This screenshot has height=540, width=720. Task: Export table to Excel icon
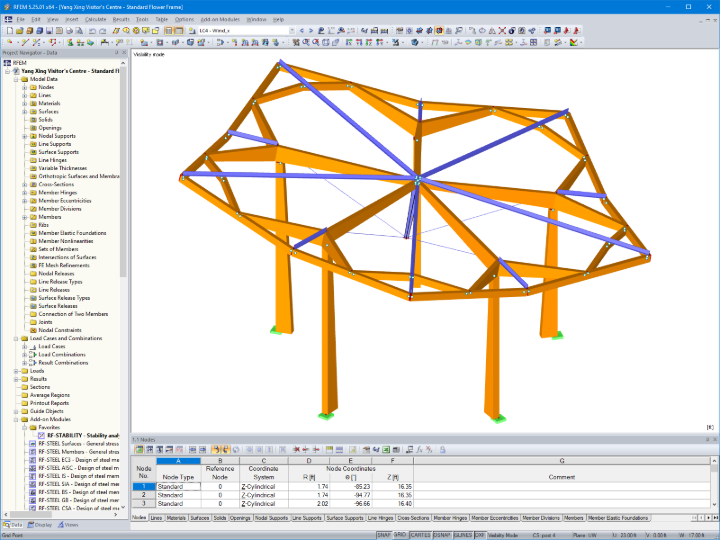(386, 450)
